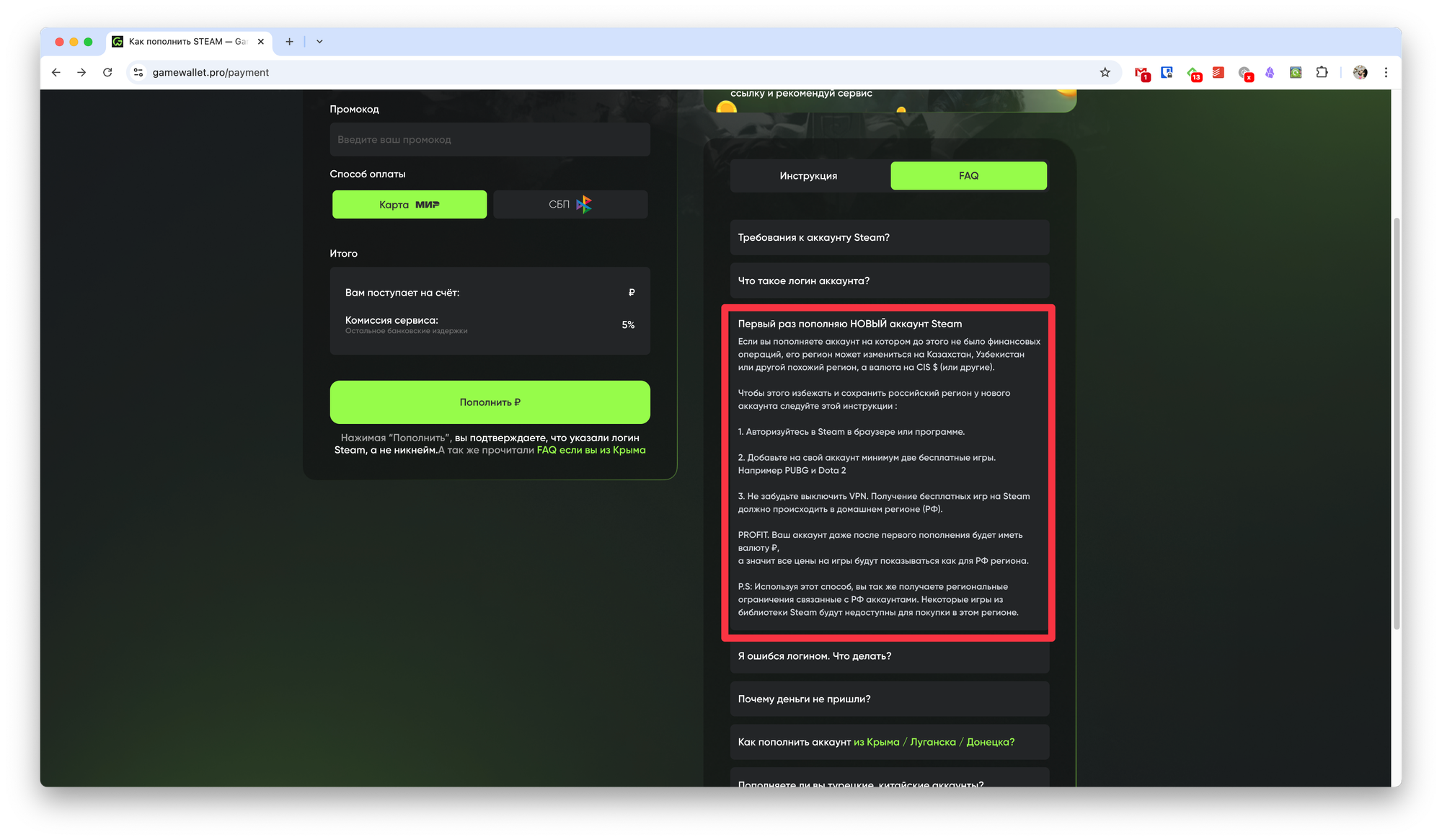
Task: Open the Extensions puzzle-piece menu
Action: tap(1322, 72)
